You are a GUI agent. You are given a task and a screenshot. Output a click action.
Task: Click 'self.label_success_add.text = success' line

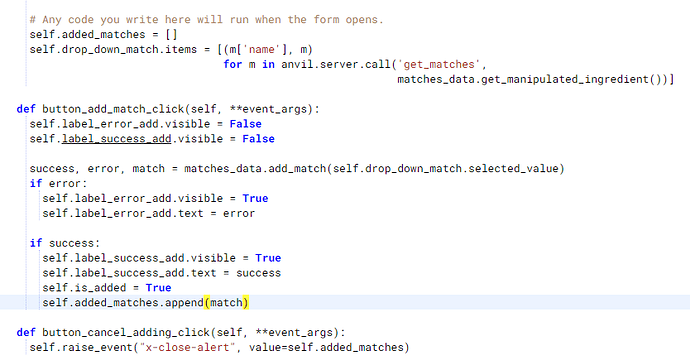click(x=161, y=273)
